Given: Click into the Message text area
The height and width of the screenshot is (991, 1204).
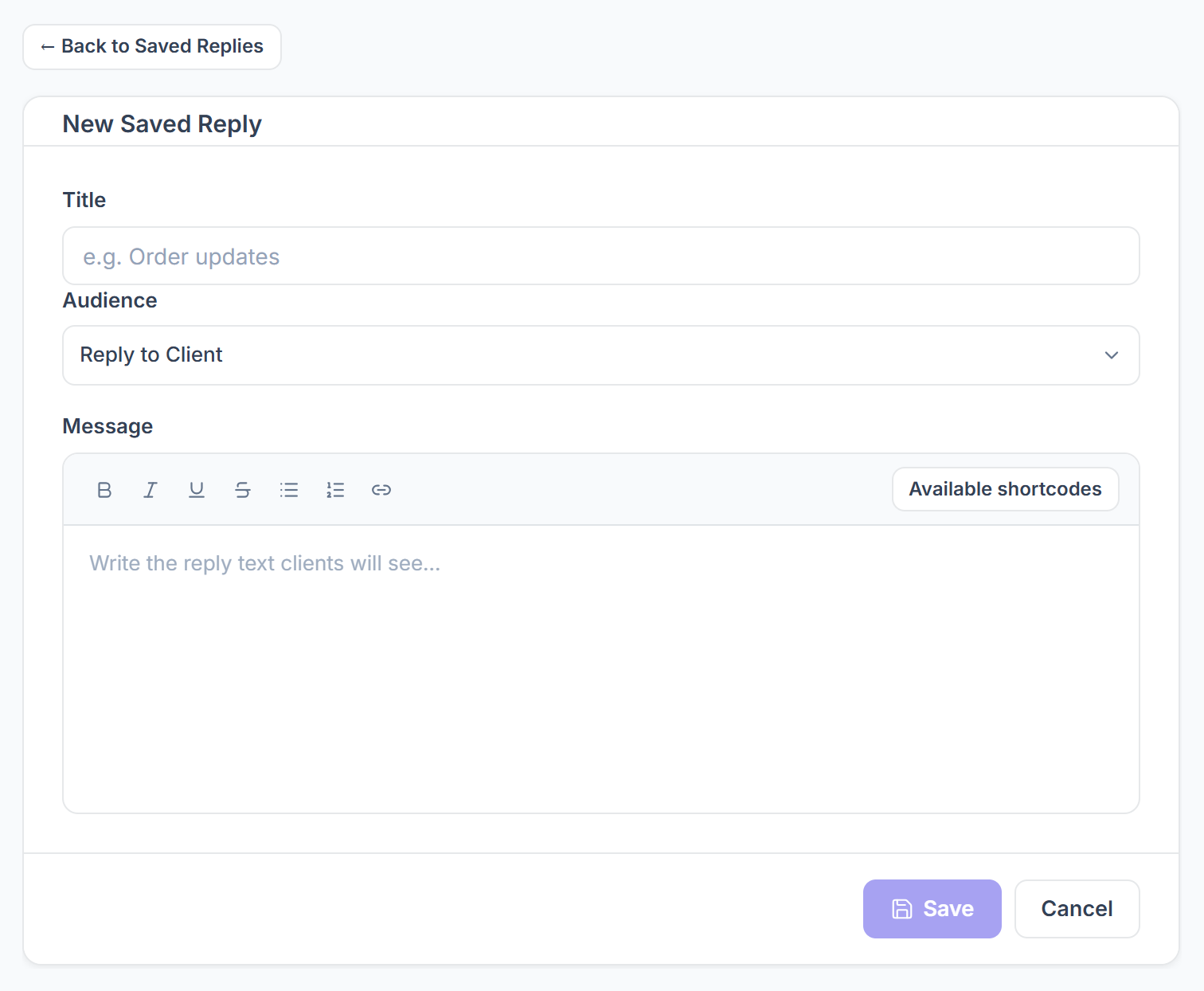Looking at the screenshot, I should [x=601, y=669].
